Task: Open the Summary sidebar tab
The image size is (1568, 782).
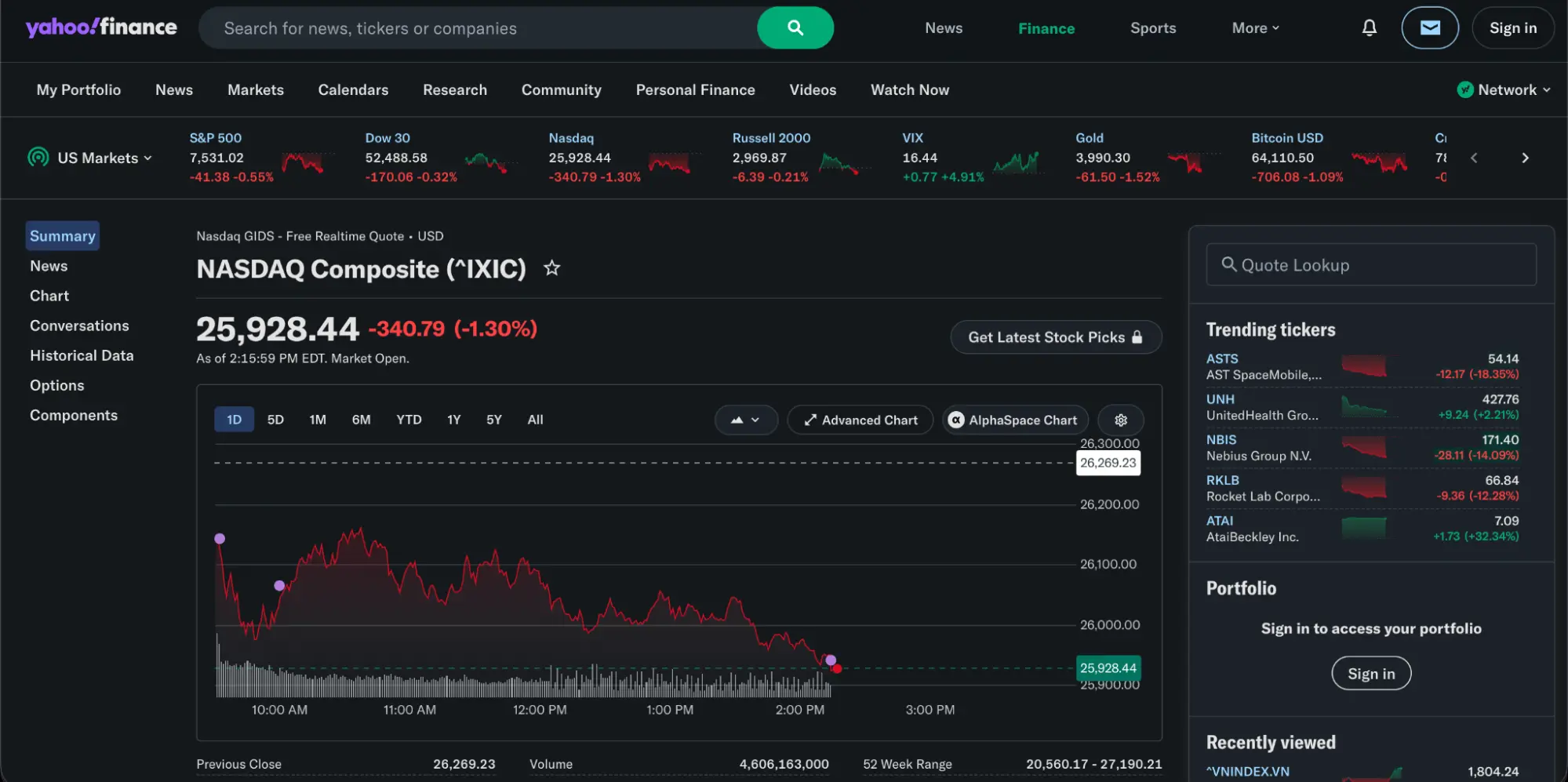Action: coord(63,235)
